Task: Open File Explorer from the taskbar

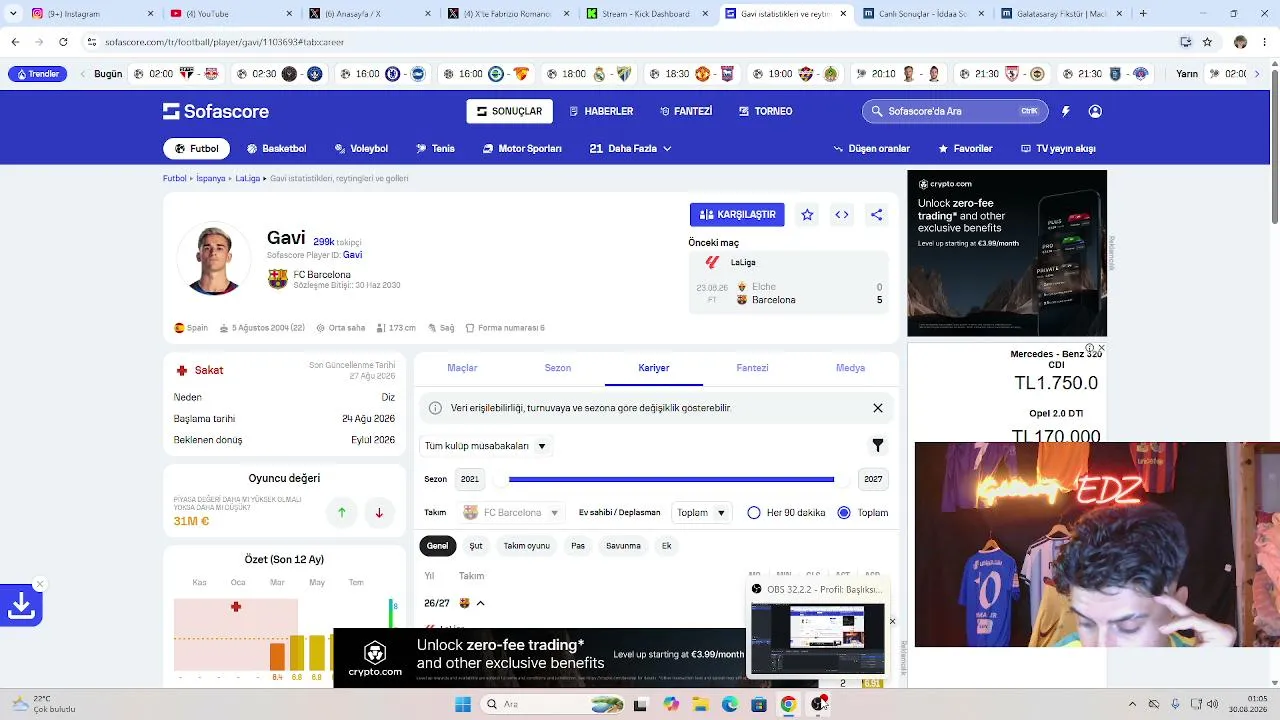Action: [701, 704]
